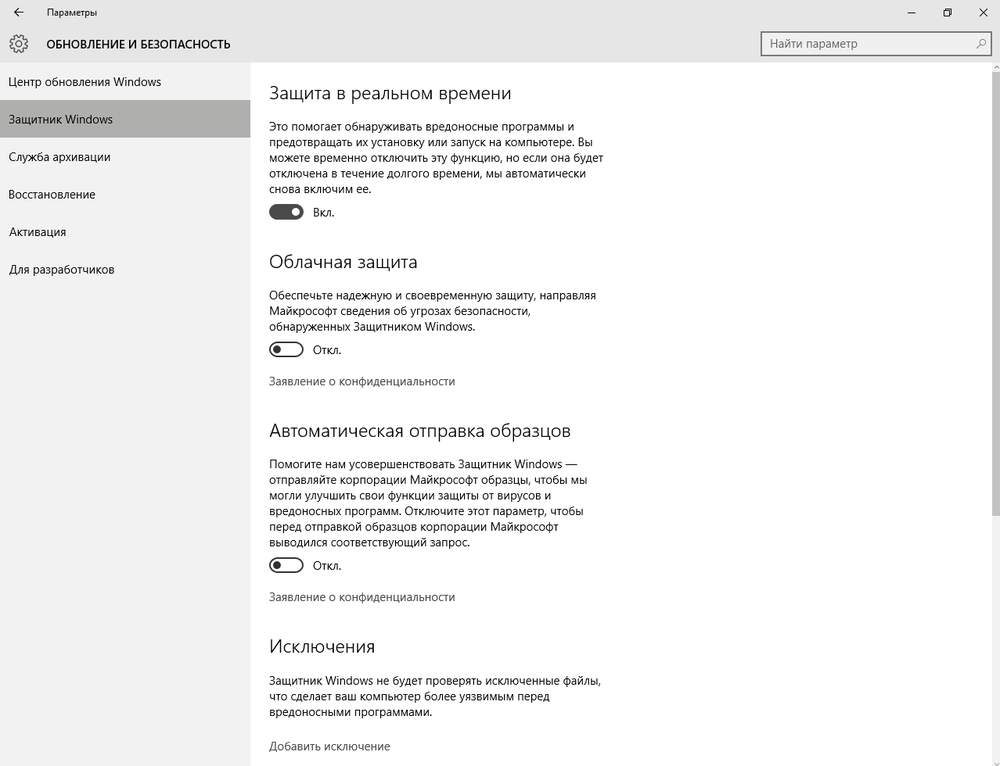Restore down the Параметры window
1000x766 pixels.
point(947,13)
